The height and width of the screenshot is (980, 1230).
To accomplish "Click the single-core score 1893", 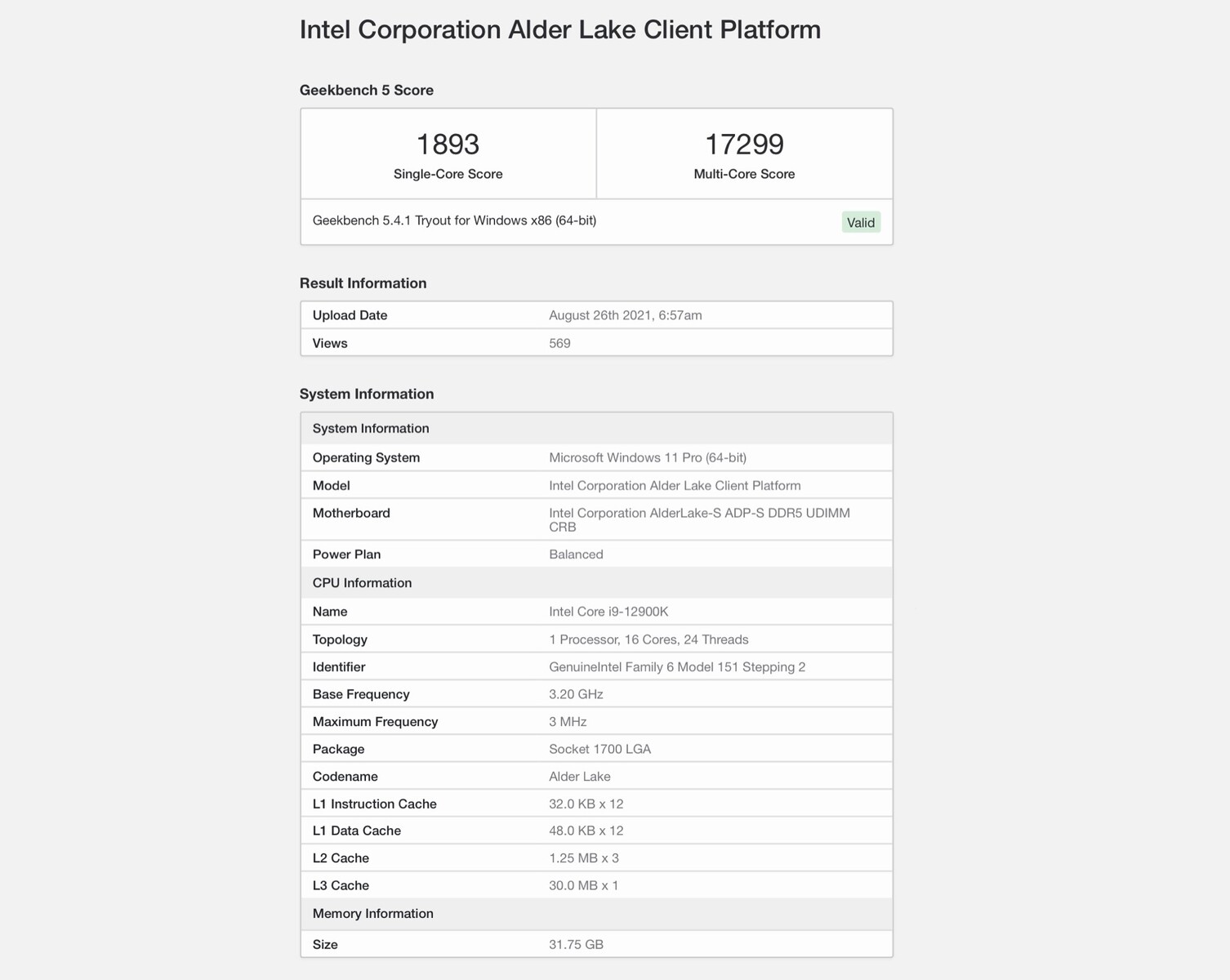I will coord(448,145).
